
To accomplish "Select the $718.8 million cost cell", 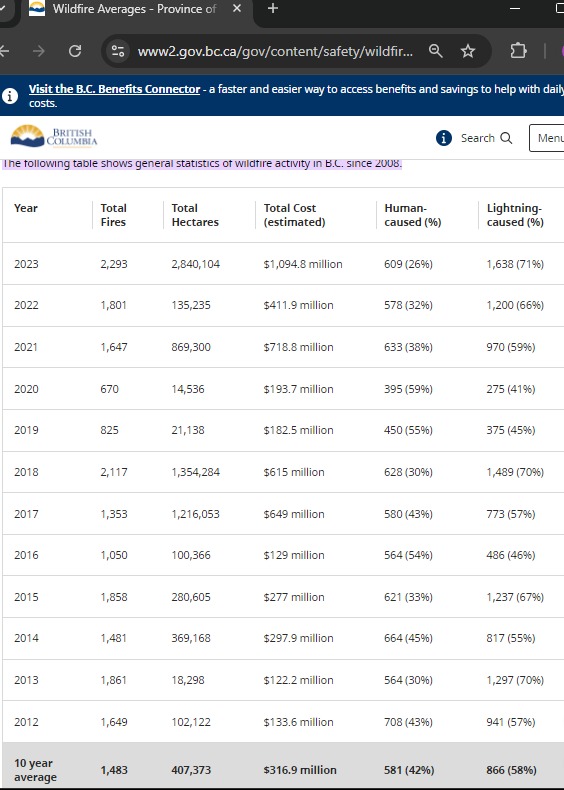I will (298, 347).
